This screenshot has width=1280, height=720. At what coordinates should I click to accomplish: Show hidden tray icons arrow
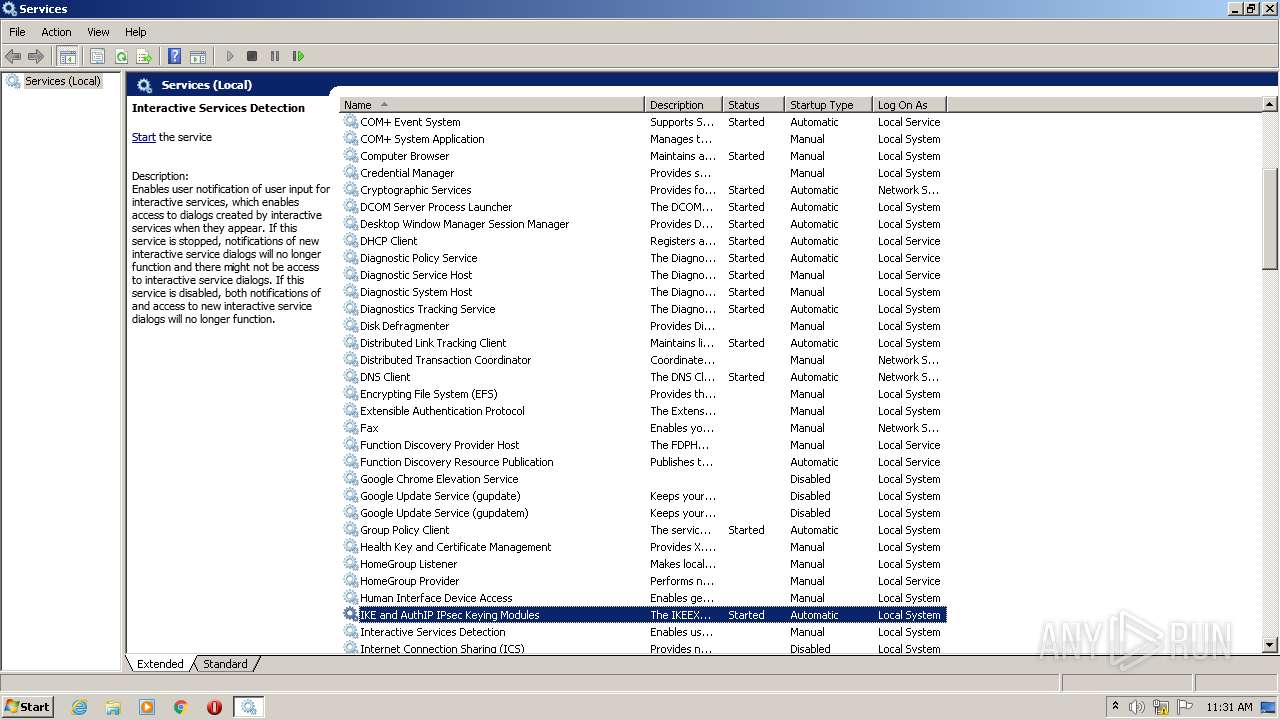1115,706
